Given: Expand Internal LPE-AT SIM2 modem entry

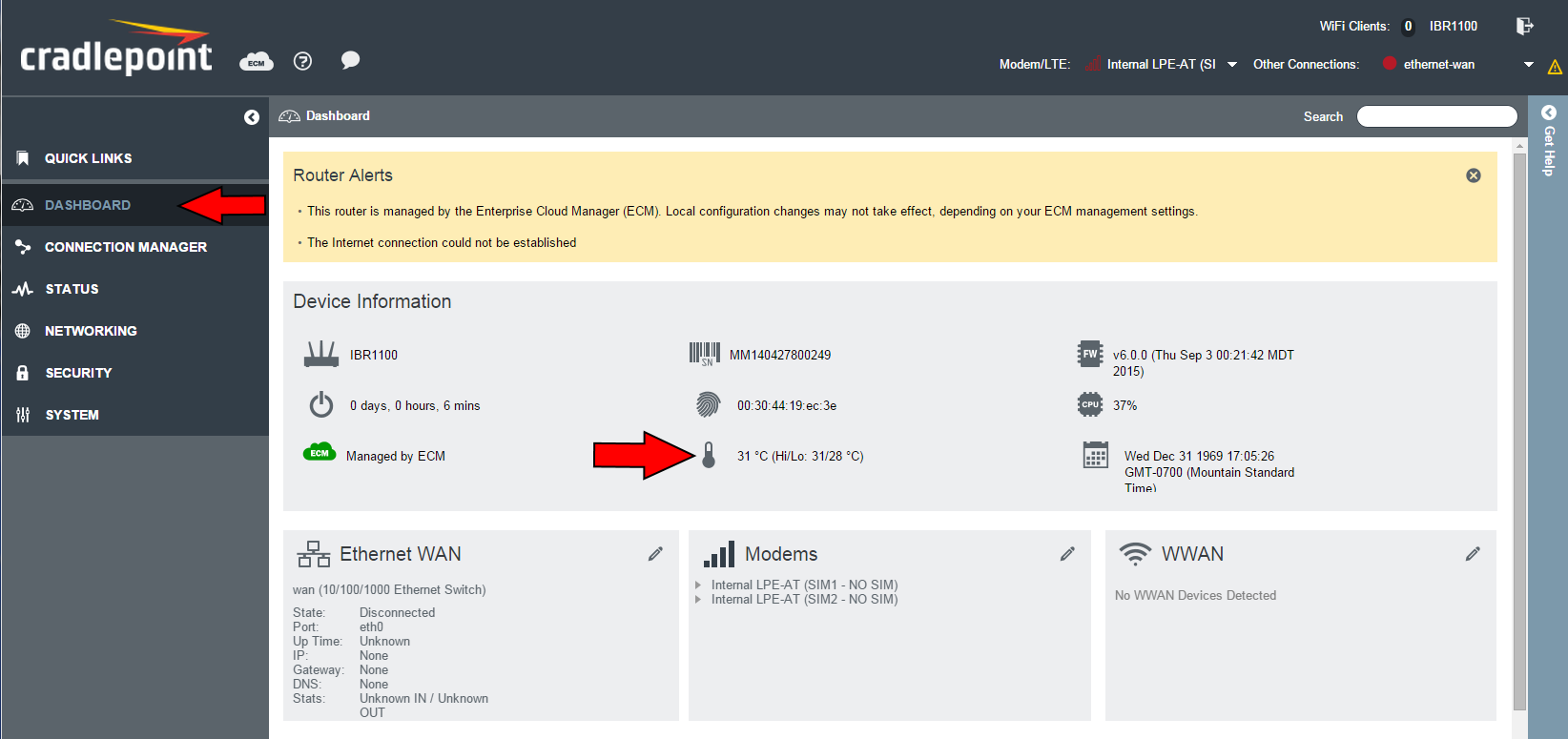Looking at the screenshot, I should 698,600.
